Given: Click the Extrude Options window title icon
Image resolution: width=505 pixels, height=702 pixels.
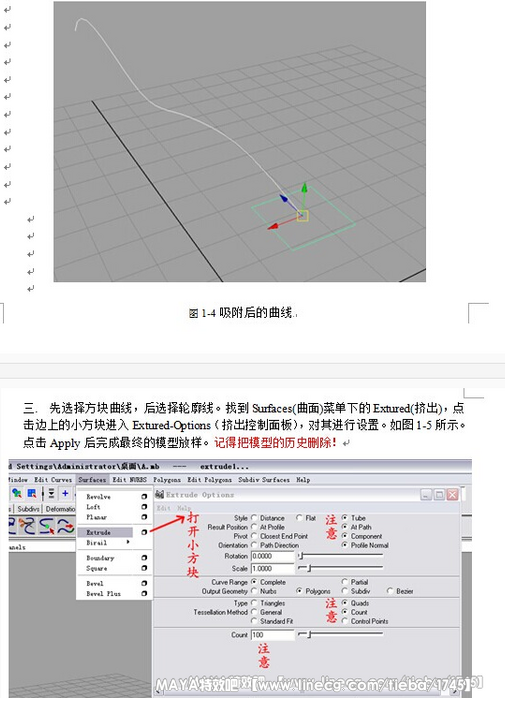Looking at the screenshot, I should pyautogui.click(x=159, y=494).
